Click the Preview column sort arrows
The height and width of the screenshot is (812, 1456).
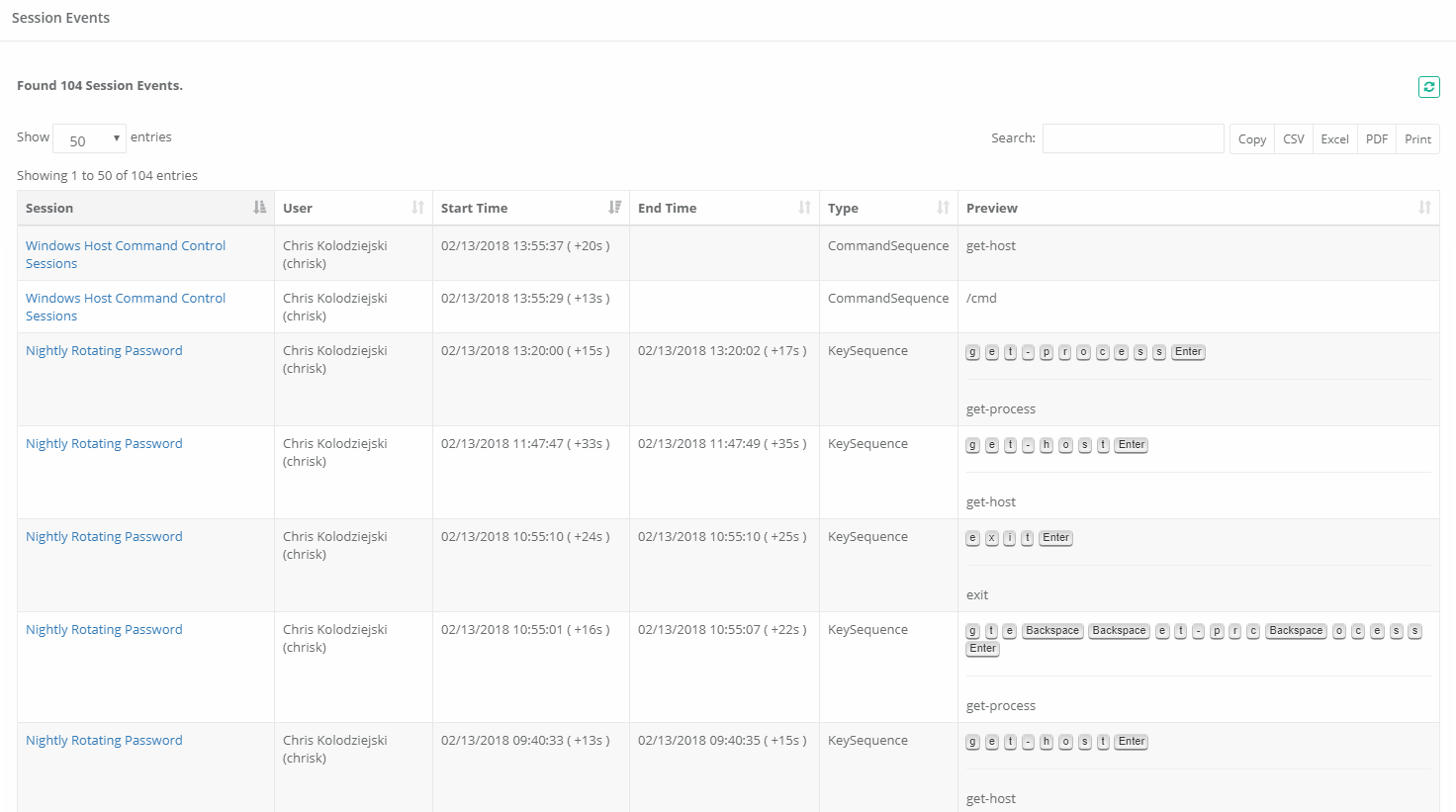click(x=1424, y=208)
